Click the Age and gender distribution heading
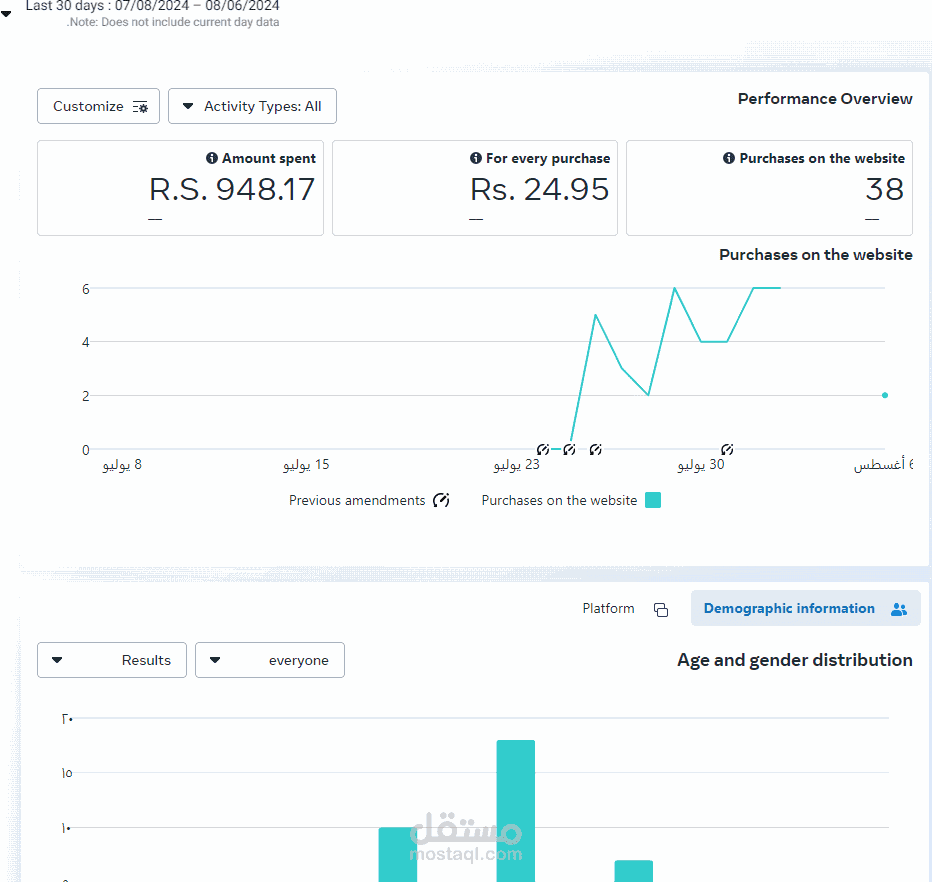This screenshot has width=932, height=882. (x=795, y=660)
